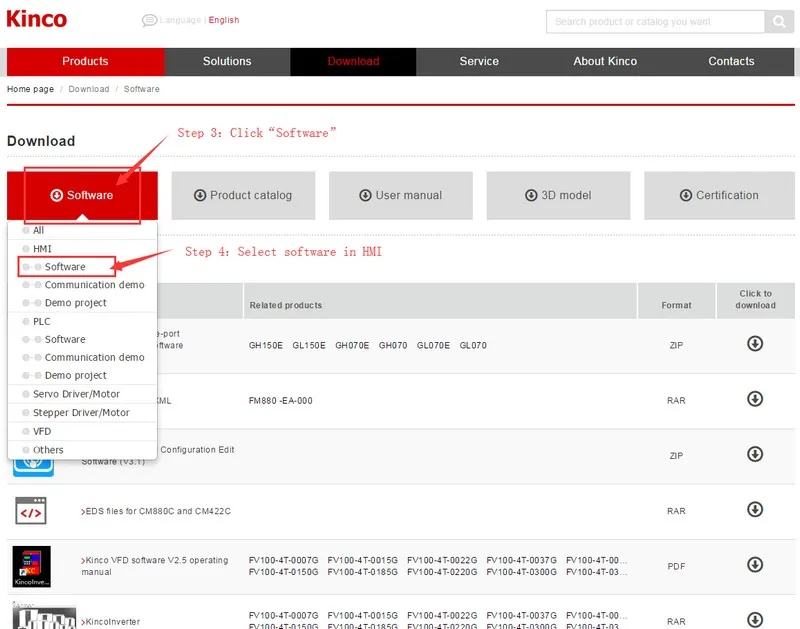Image resolution: width=800 pixels, height=629 pixels.
Task: Click related product FM880 -EA-000
Action: pos(280,401)
